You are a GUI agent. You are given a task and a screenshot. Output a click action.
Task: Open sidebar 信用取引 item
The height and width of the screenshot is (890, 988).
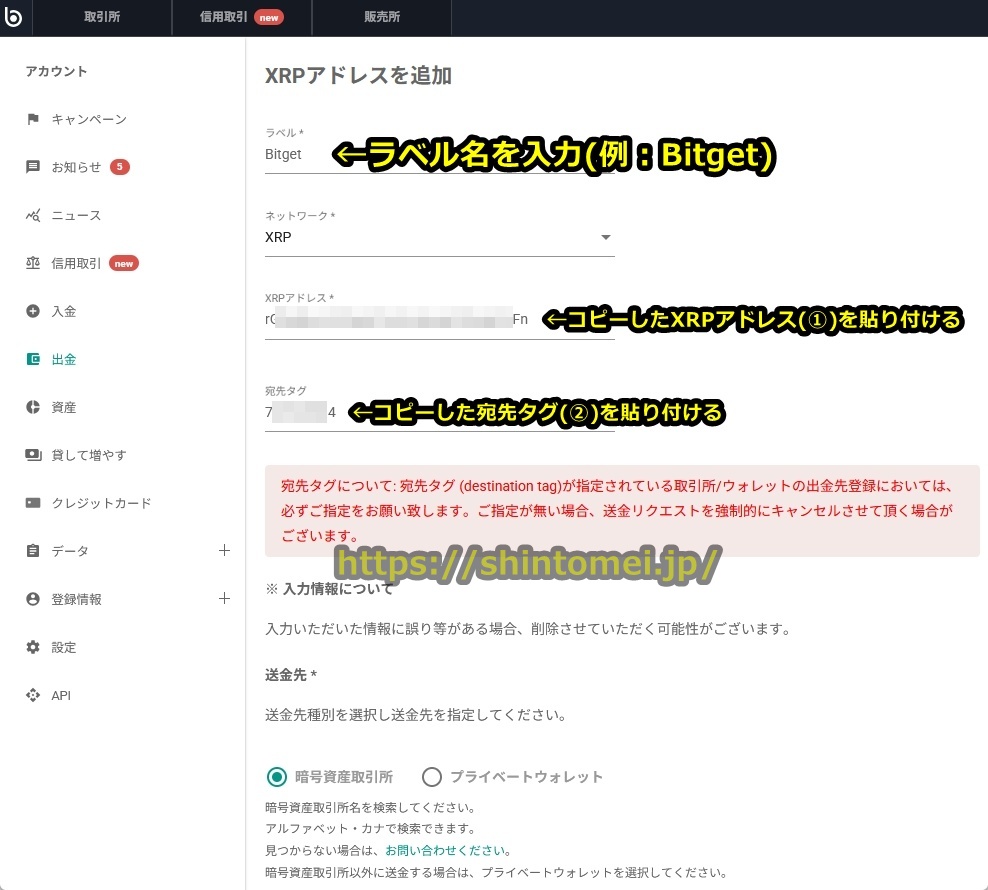coord(76,263)
